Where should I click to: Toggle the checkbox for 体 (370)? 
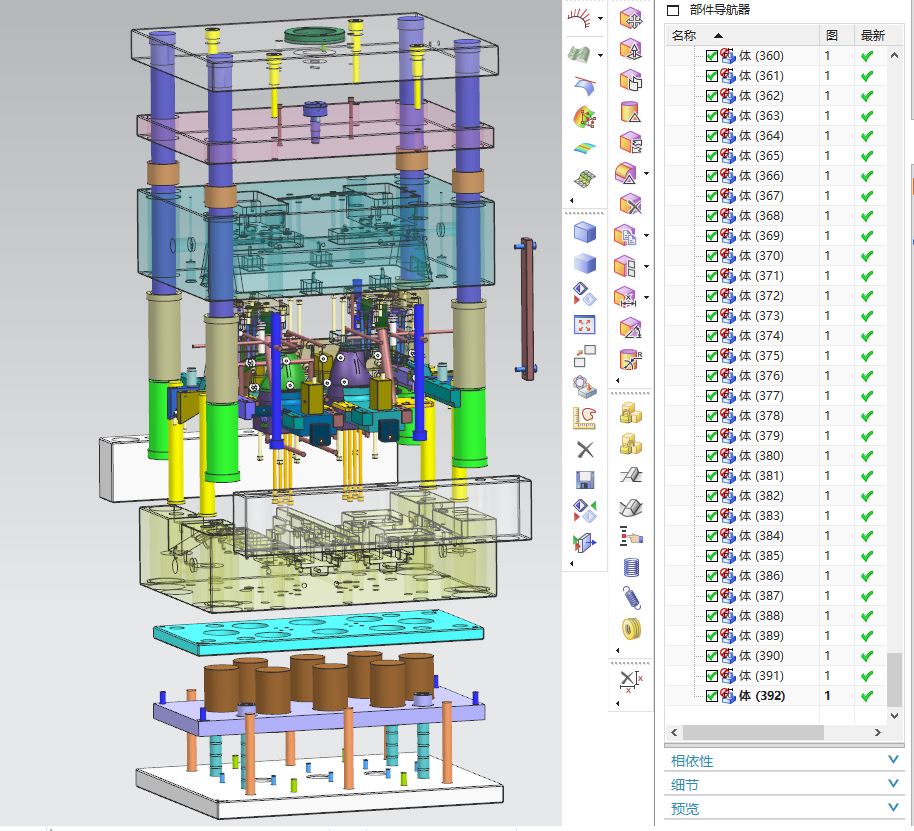(712, 256)
